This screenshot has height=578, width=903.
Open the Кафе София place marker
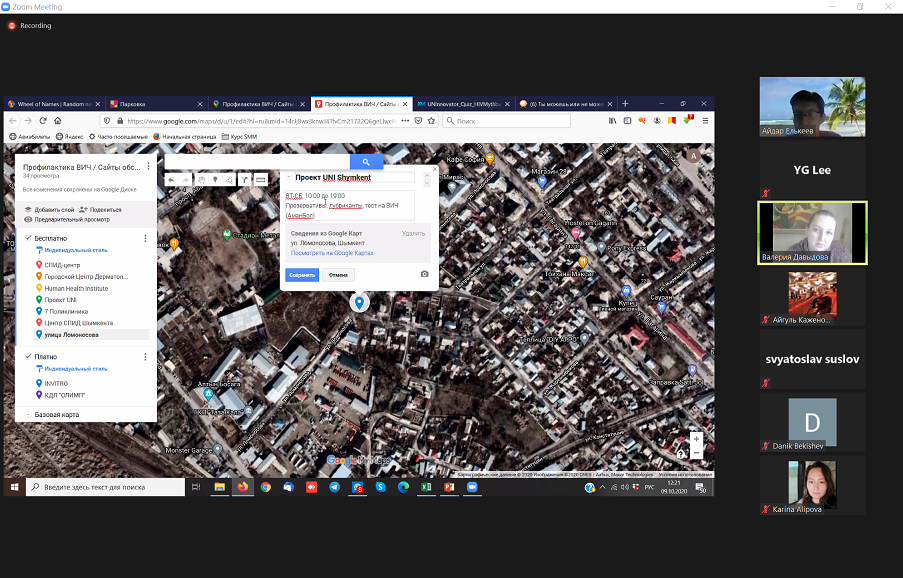click(x=490, y=158)
